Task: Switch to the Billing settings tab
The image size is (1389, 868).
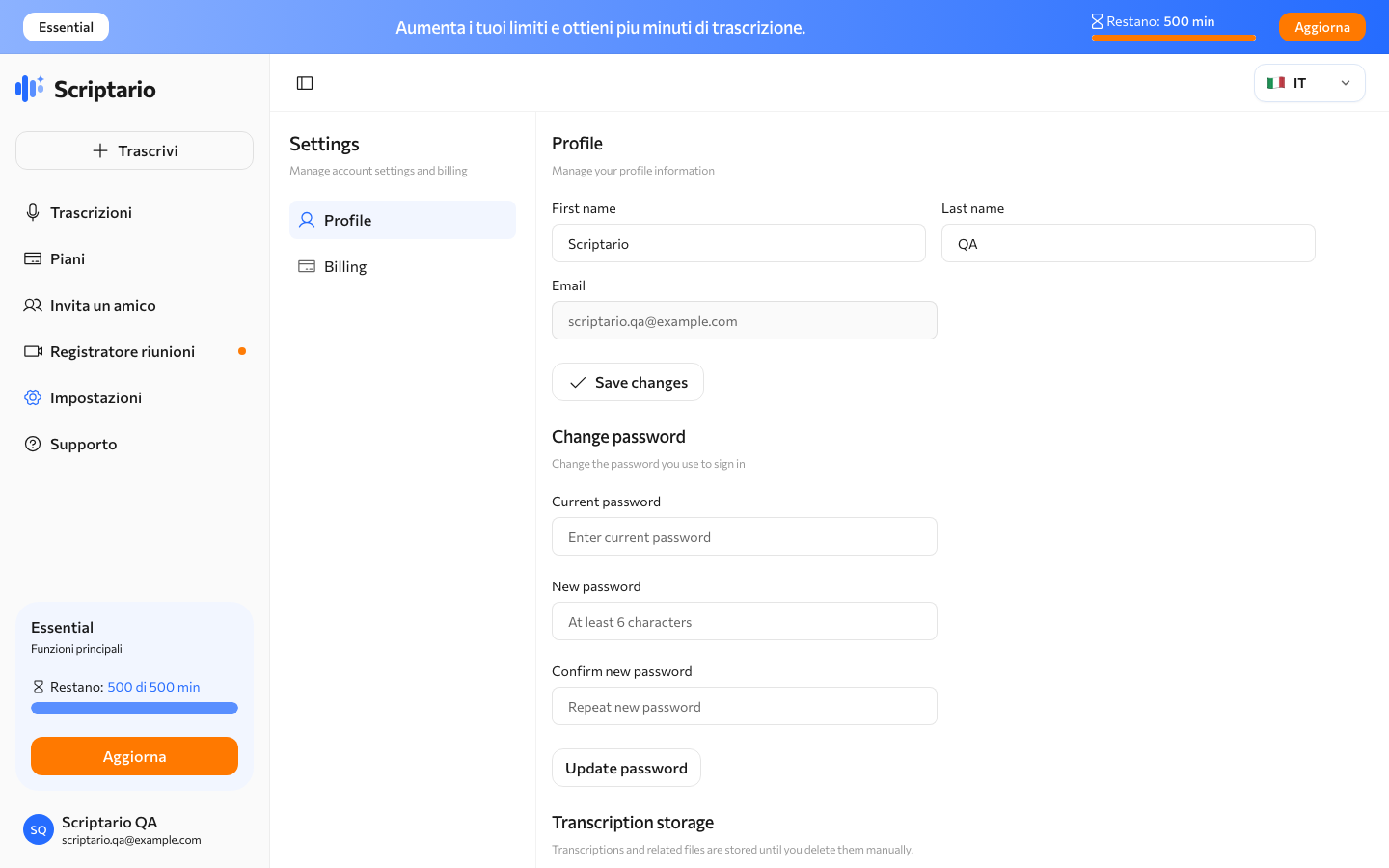Action: point(402,266)
